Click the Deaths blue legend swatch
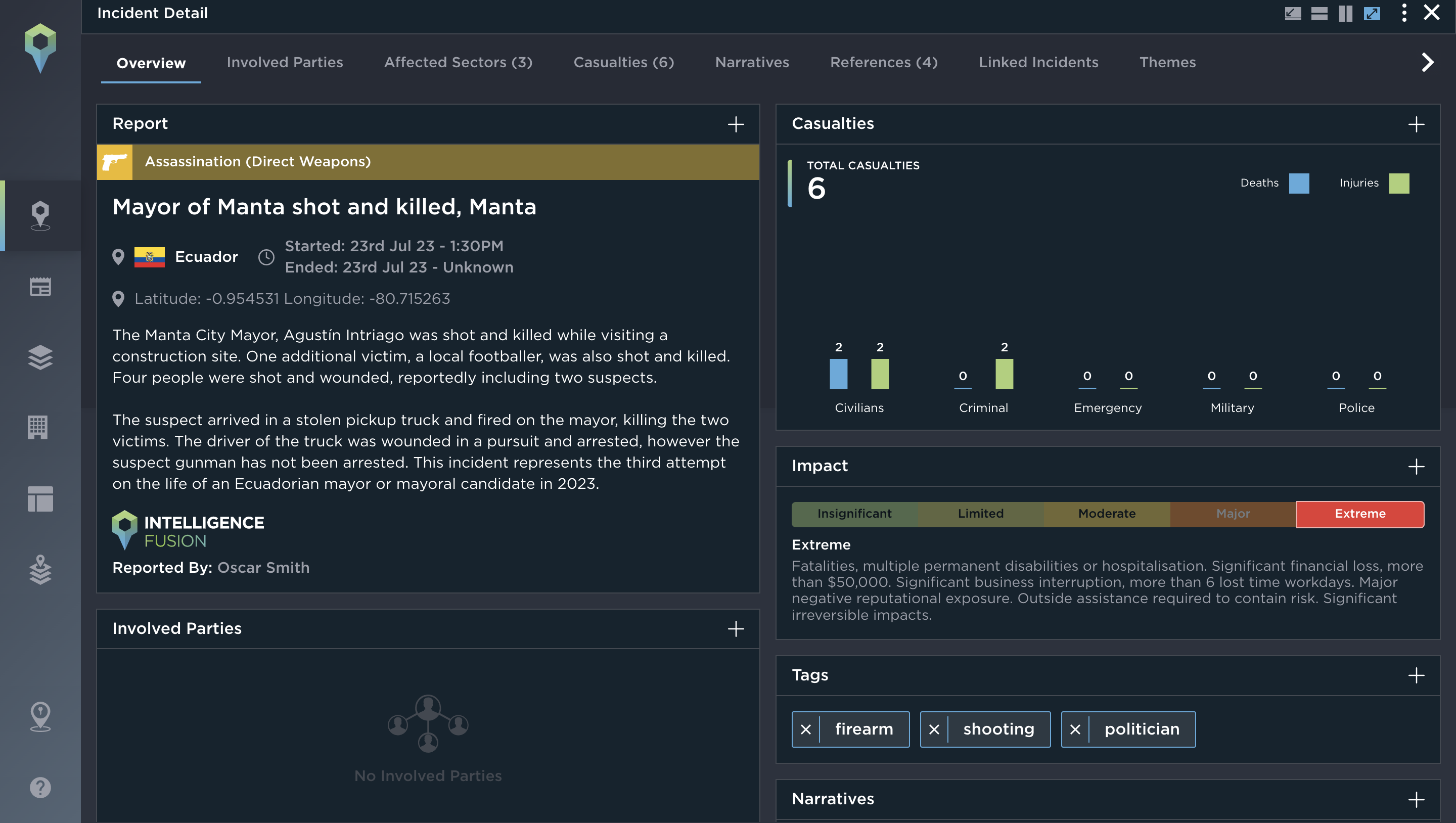Viewport: 1456px width, 823px height. [1299, 183]
